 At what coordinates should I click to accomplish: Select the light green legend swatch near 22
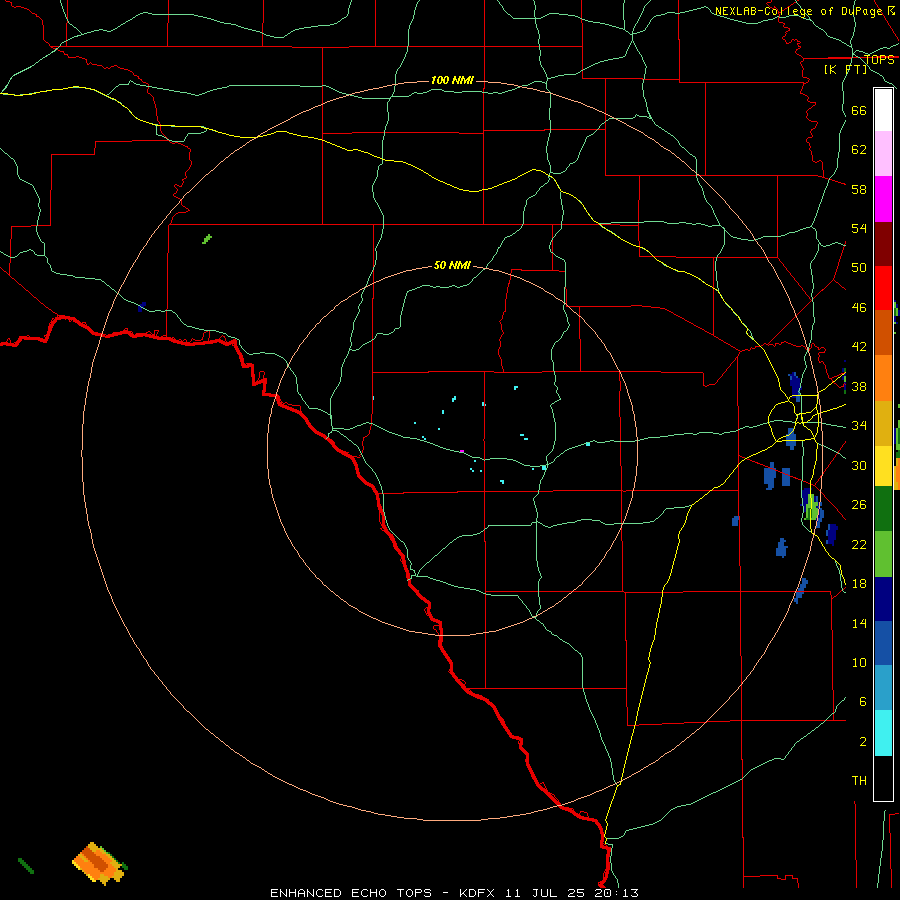(883, 554)
